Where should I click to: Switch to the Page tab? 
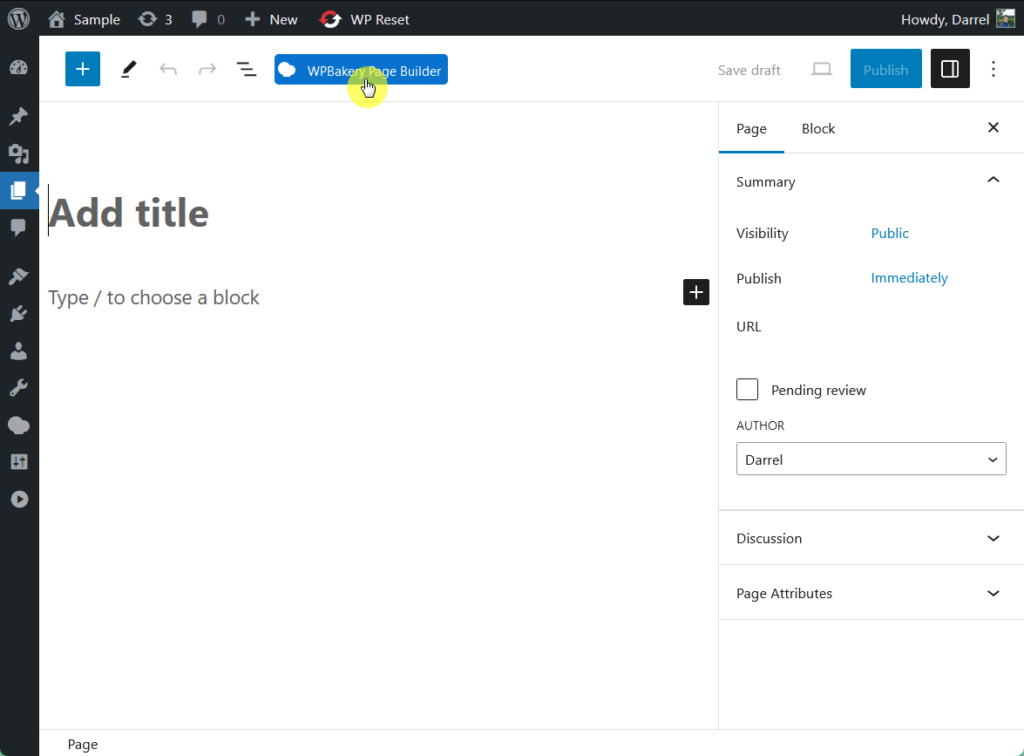[x=751, y=129]
